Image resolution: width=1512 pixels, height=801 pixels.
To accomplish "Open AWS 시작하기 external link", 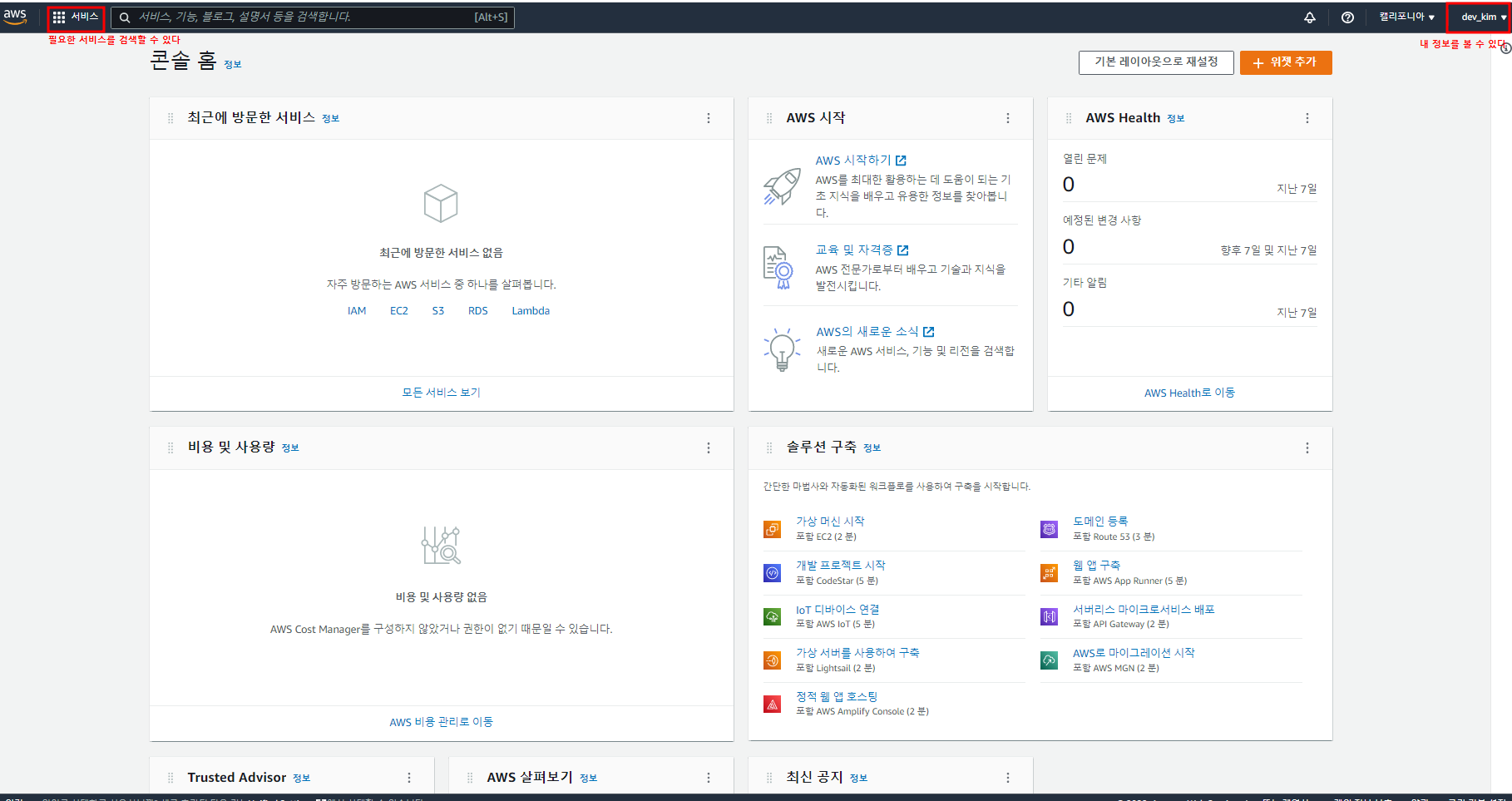I will point(861,161).
